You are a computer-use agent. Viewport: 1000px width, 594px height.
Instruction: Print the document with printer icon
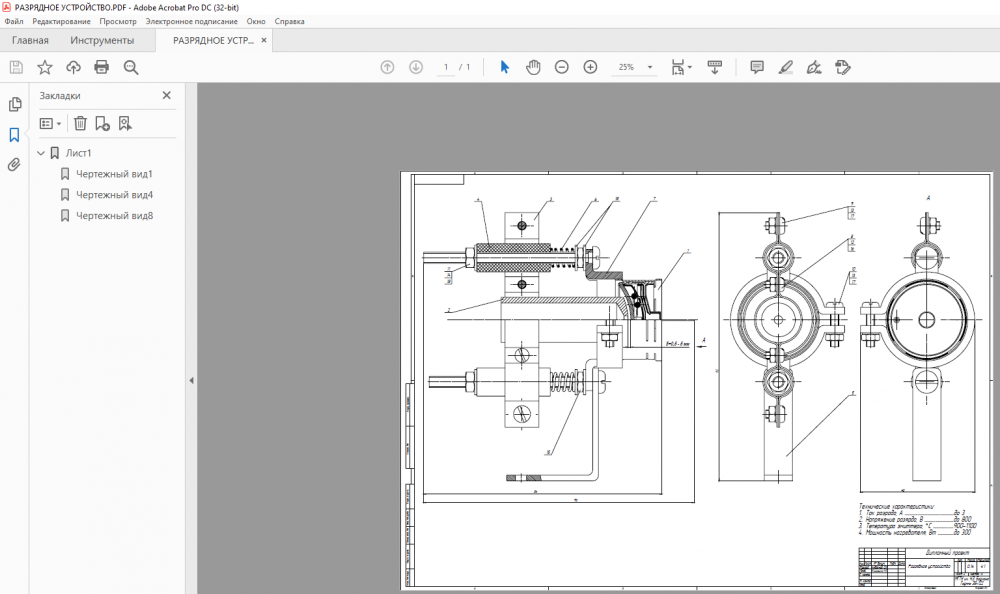coord(101,67)
